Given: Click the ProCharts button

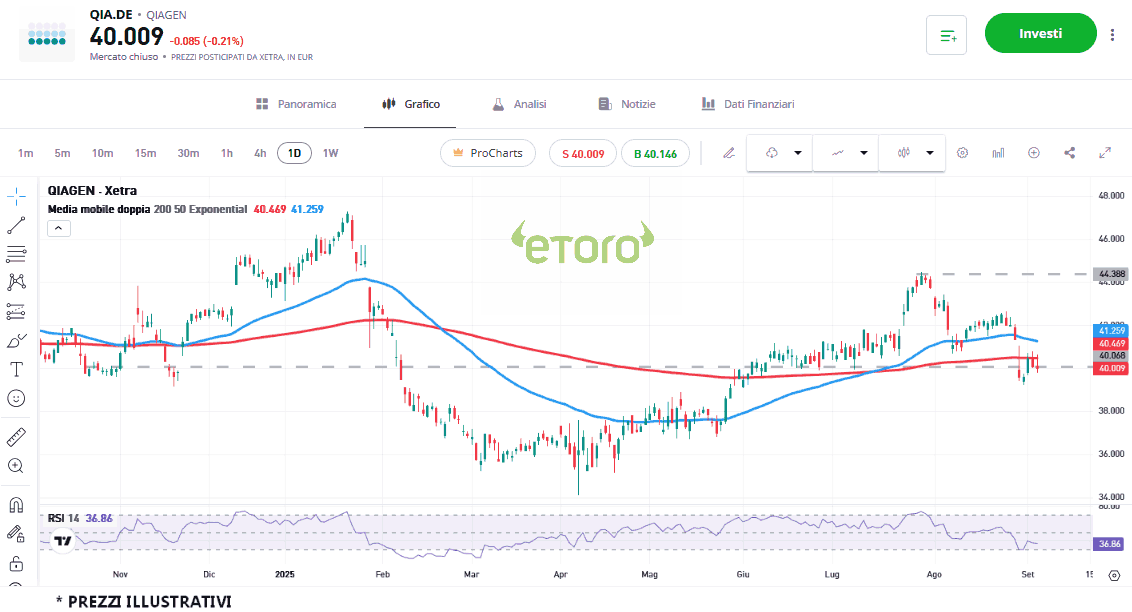Looking at the screenshot, I should point(488,153).
